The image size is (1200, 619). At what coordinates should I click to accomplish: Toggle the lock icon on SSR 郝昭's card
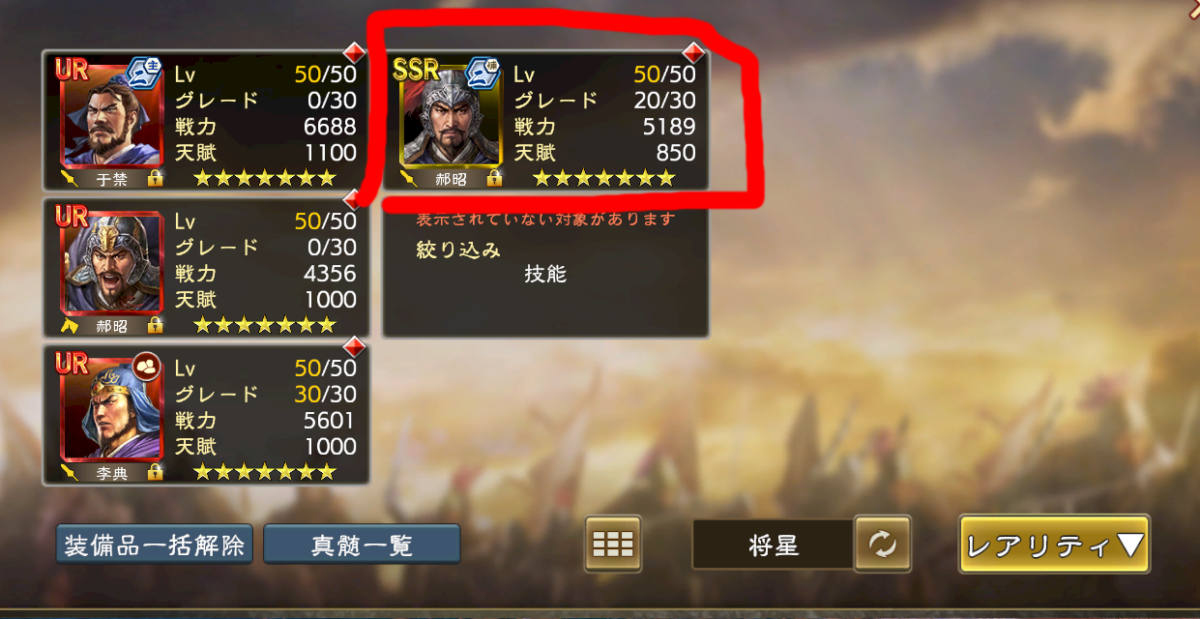coord(494,179)
